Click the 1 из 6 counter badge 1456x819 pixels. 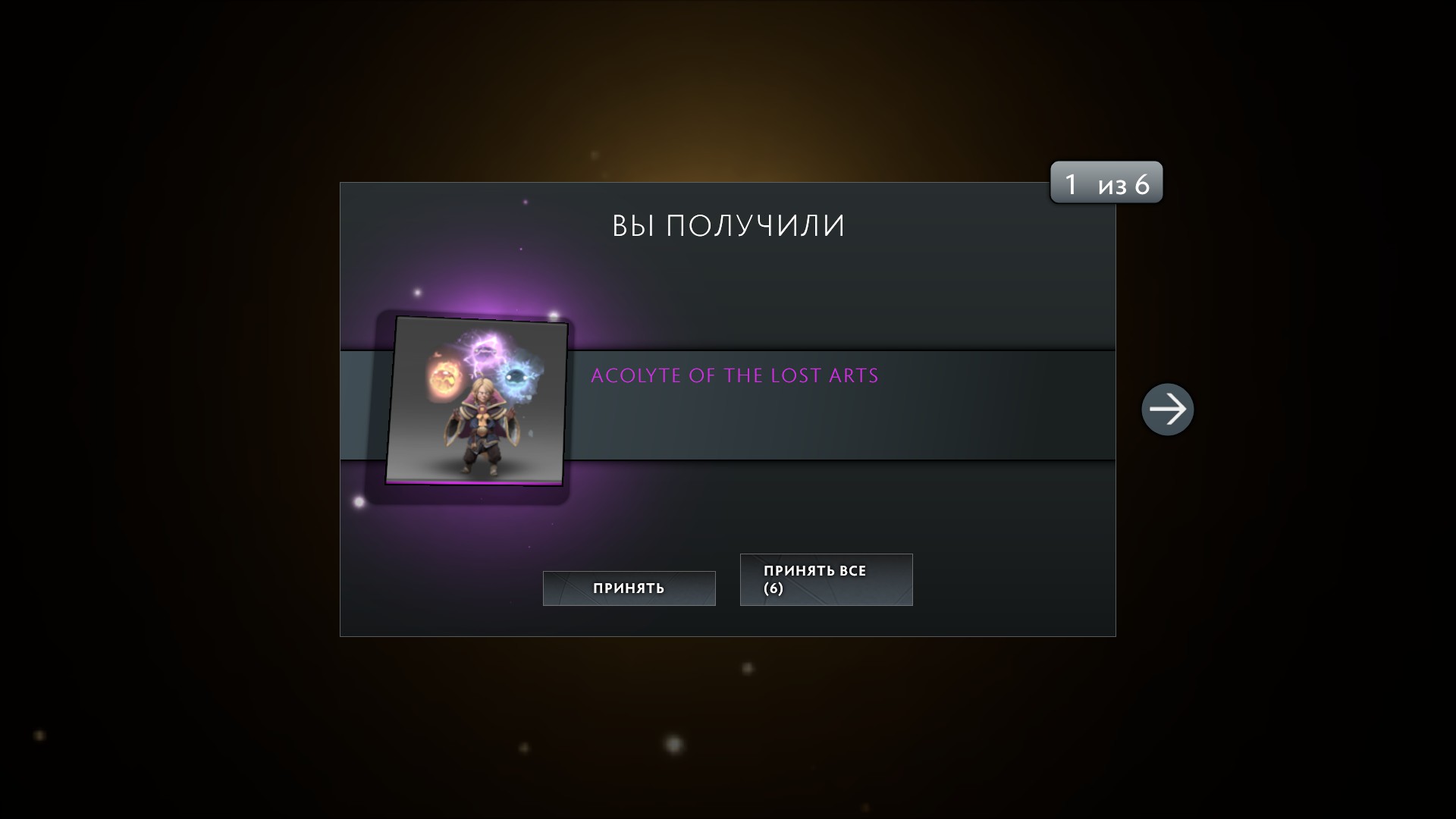(1106, 183)
